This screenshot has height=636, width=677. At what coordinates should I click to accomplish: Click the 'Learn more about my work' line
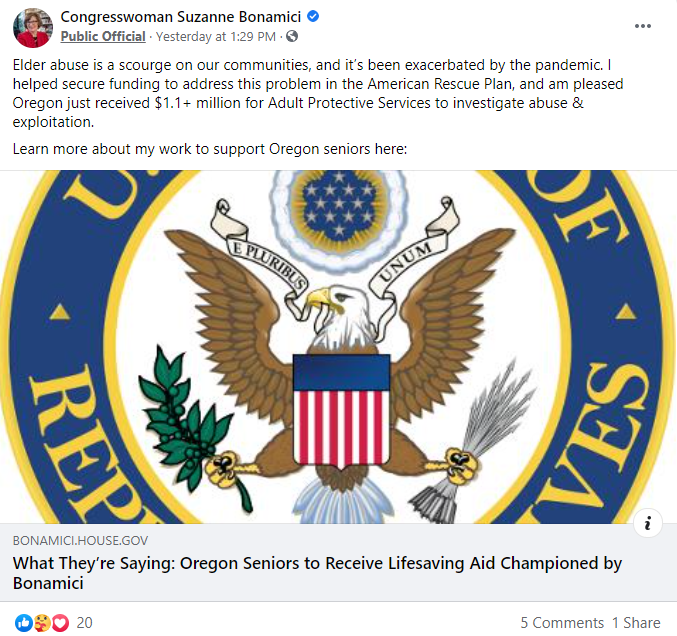(x=210, y=149)
